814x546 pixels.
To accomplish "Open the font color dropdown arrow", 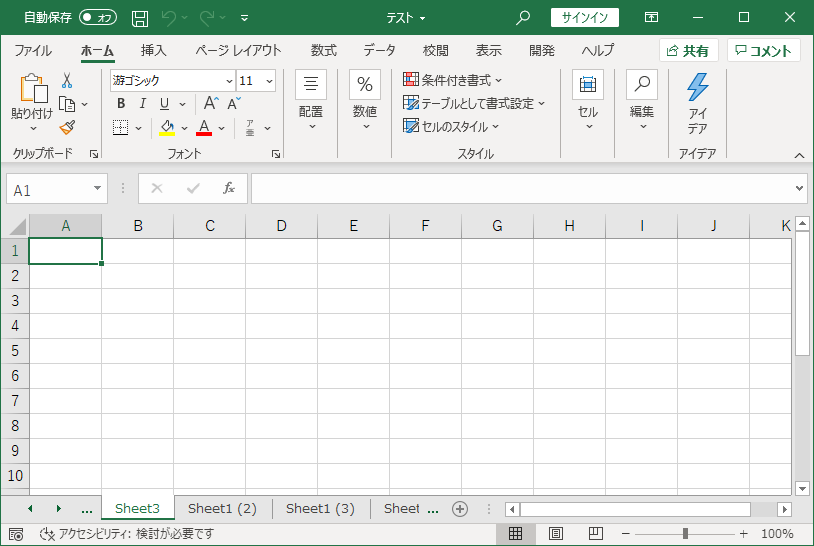I will (222, 128).
